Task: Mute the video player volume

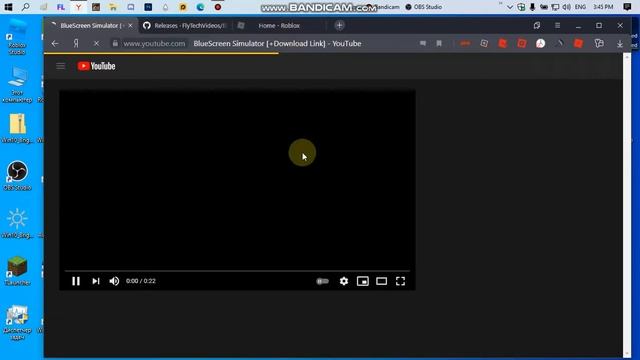Action: tap(114, 281)
